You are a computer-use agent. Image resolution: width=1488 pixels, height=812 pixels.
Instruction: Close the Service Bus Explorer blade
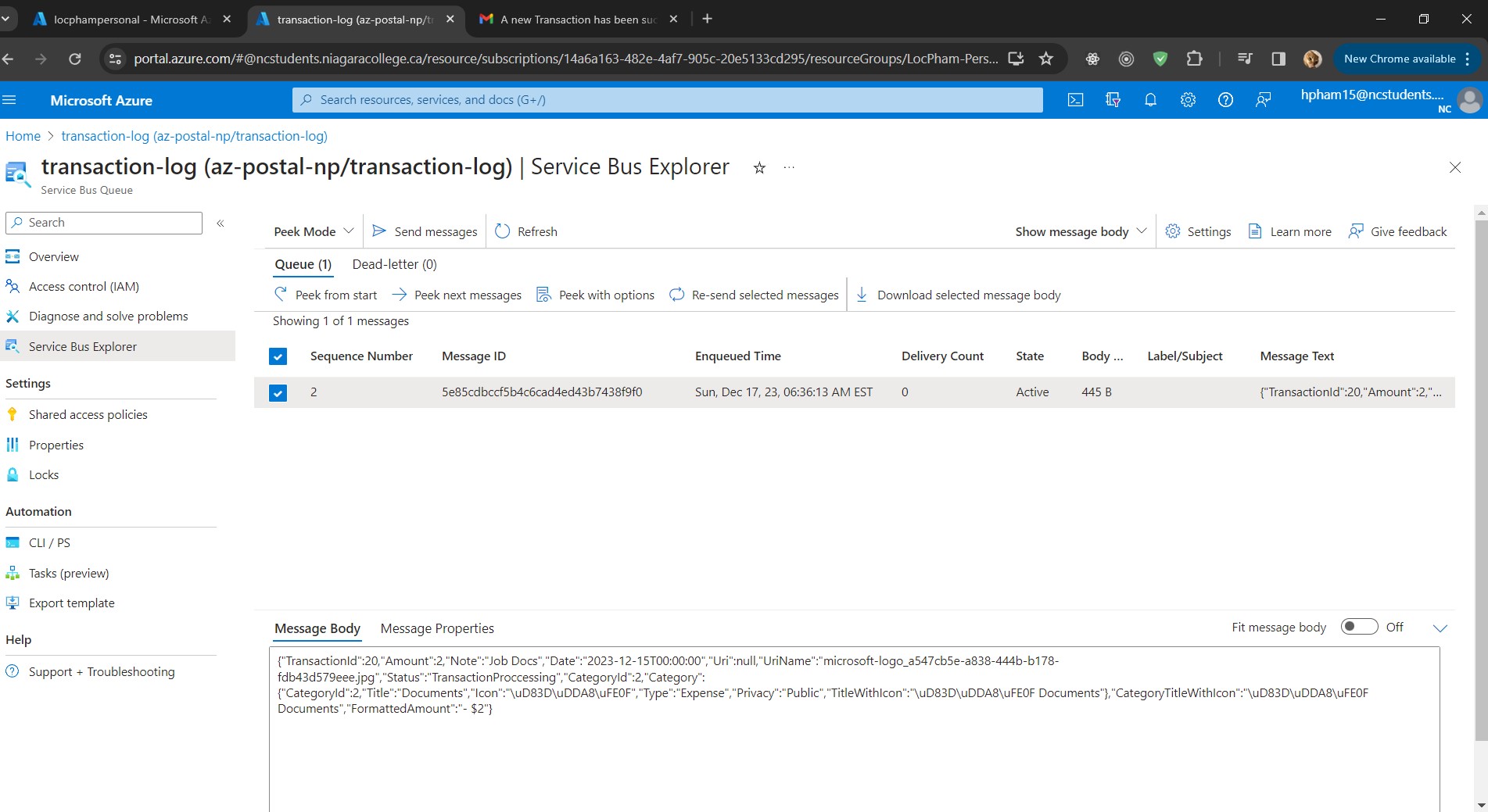[x=1455, y=167]
